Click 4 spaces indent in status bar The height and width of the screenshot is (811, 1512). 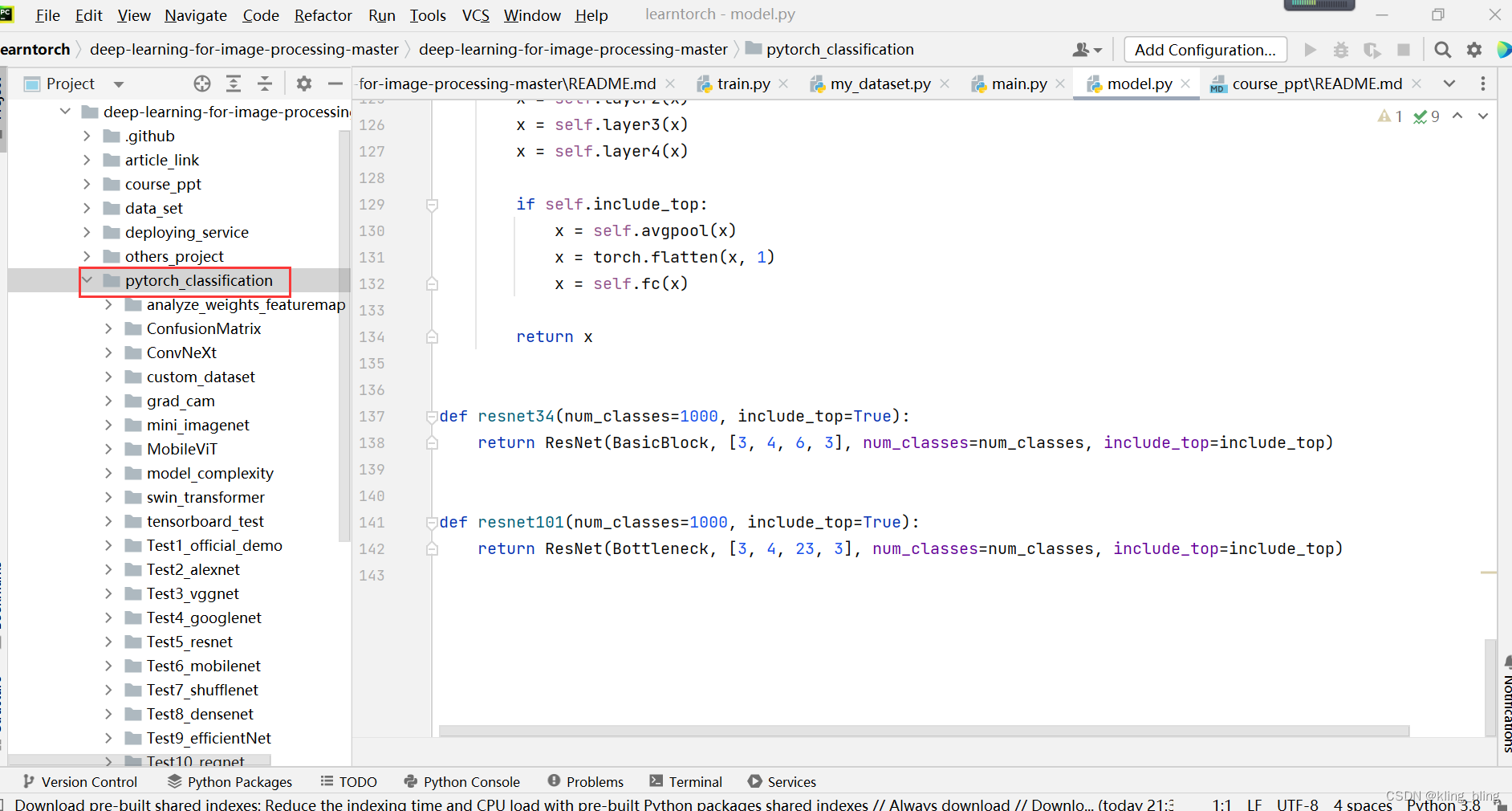click(x=1363, y=805)
